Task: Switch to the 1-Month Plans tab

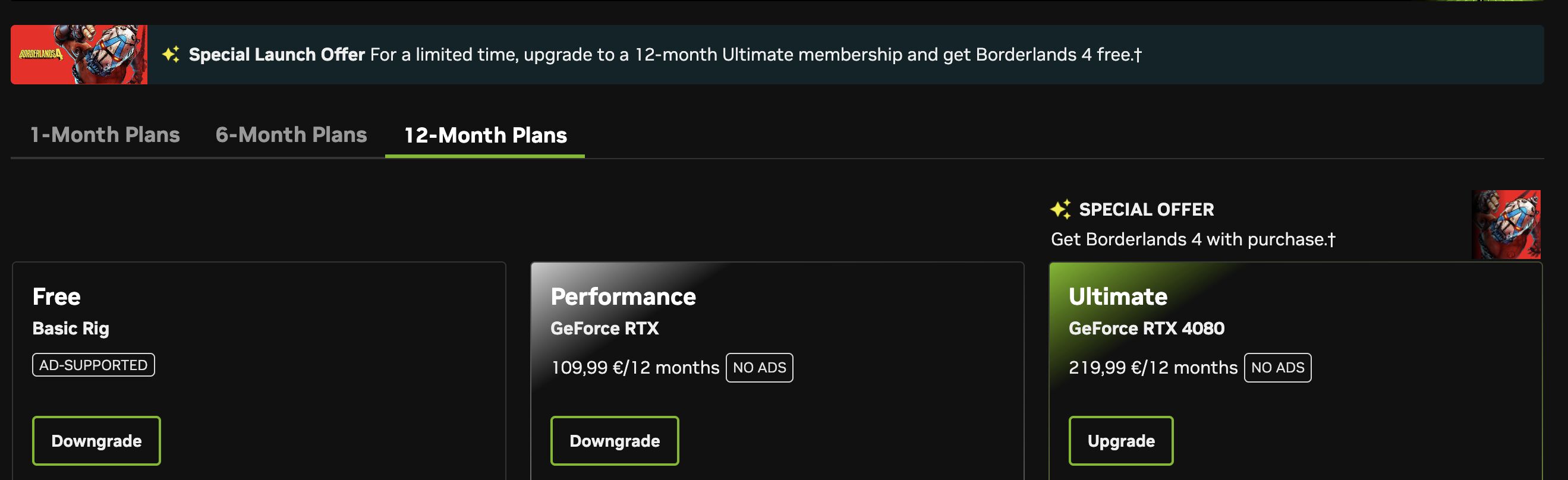Action: pos(105,134)
